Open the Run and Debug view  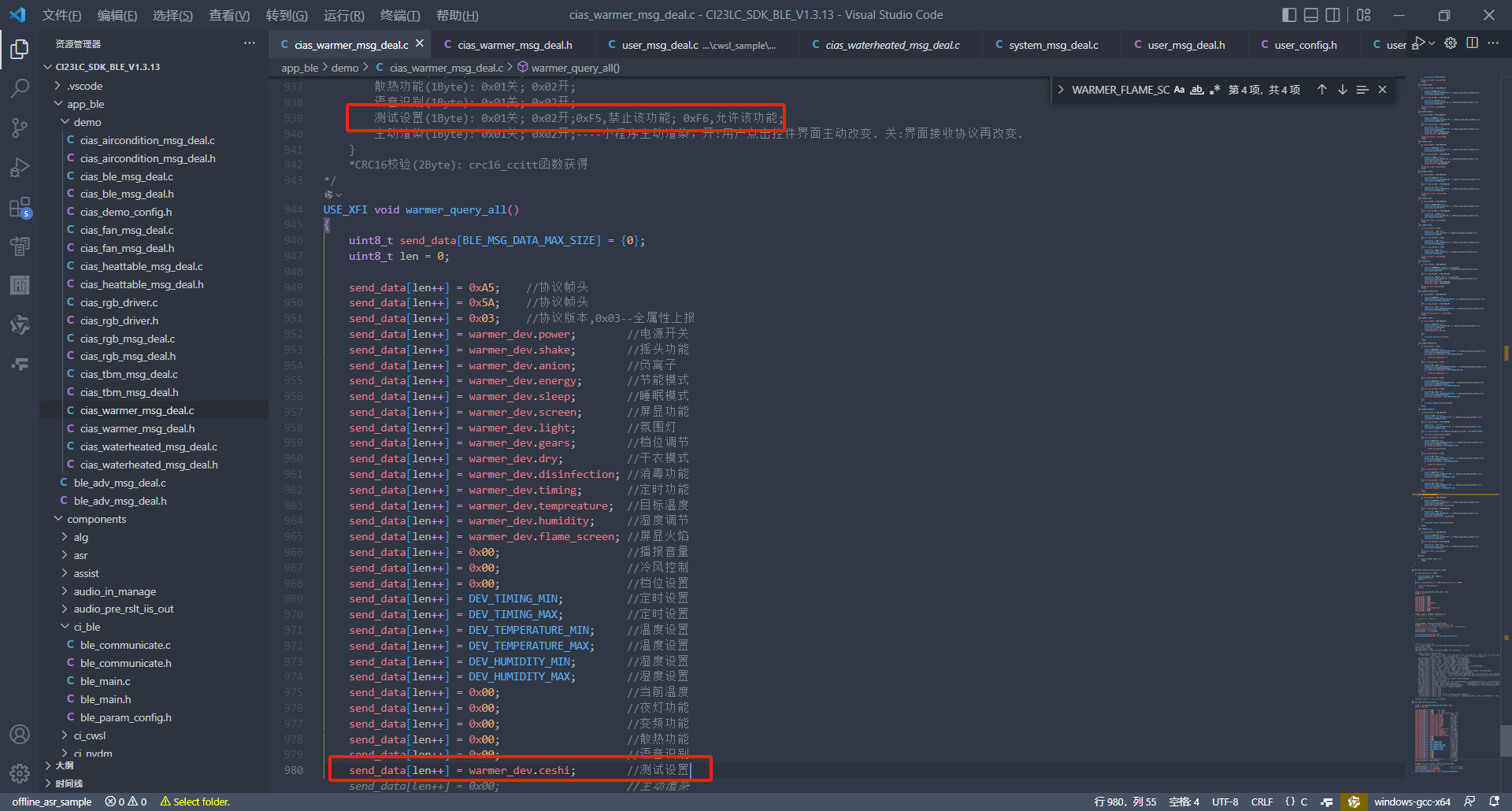click(x=20, y=168)
